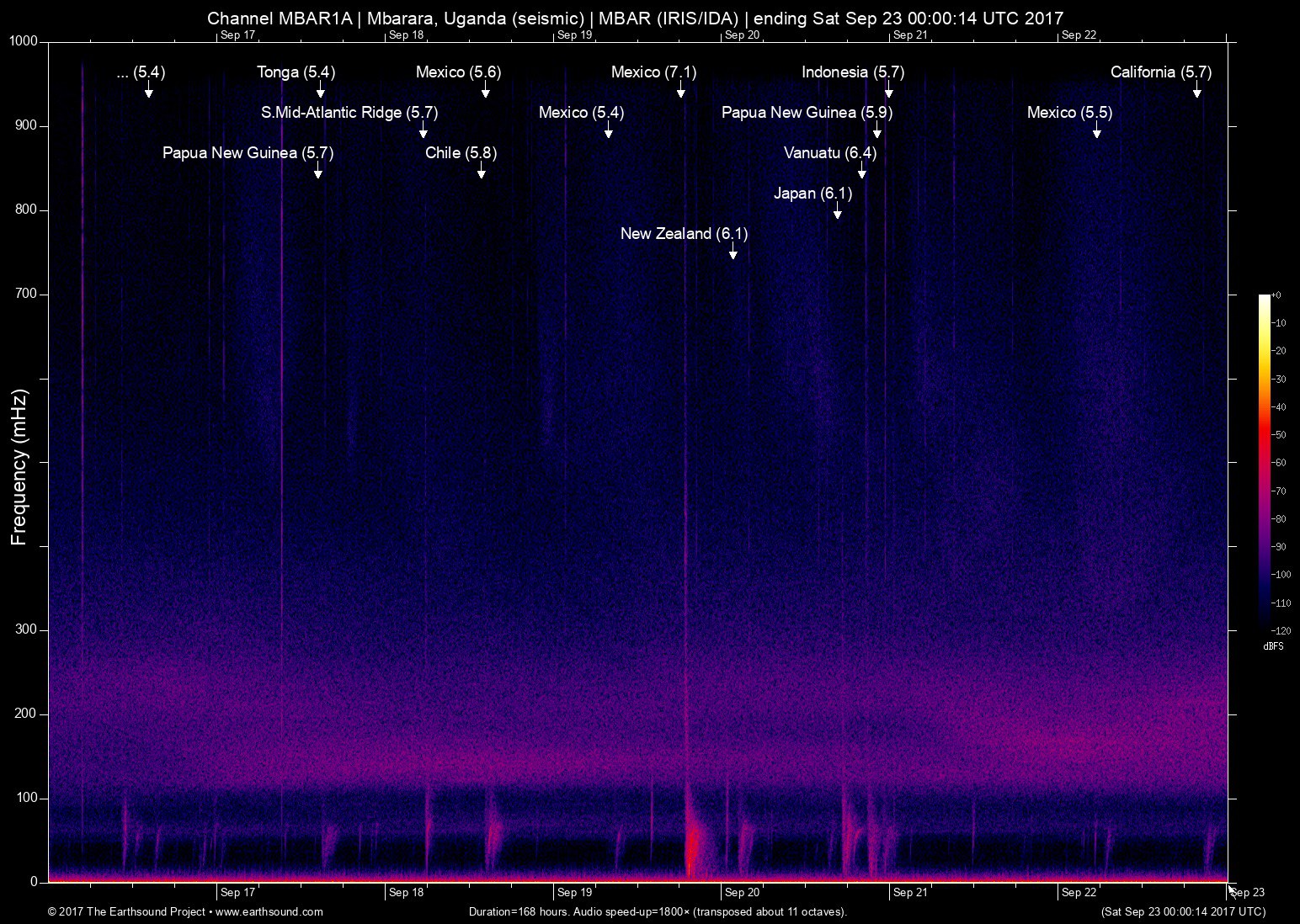Image resolution: width=1300 pixels, height=924 pixels.
Task: Select the Papua New Guinea (5.9) label
Action: (806, 112)
